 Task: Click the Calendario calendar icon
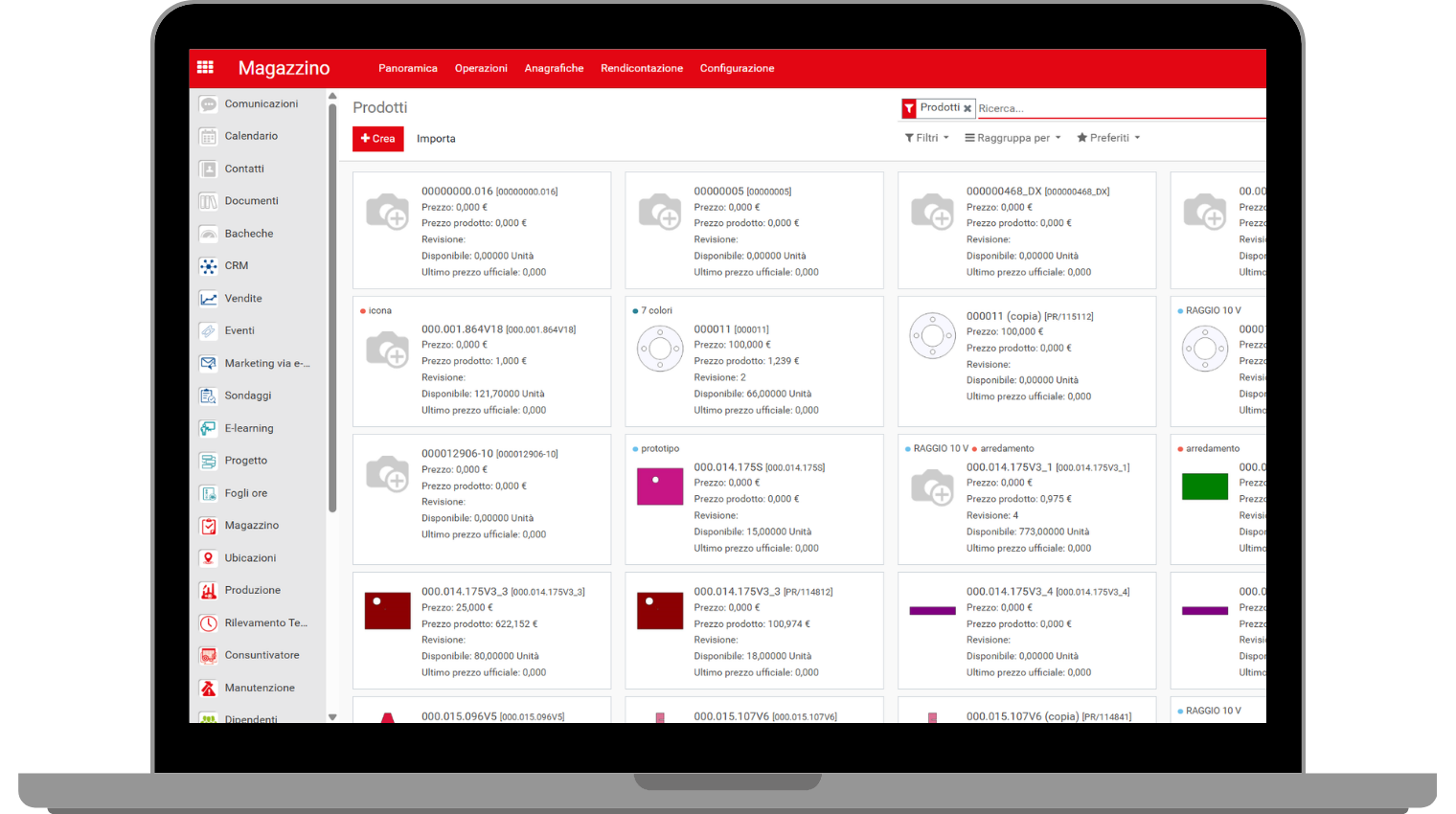click(x=208, y=136)
